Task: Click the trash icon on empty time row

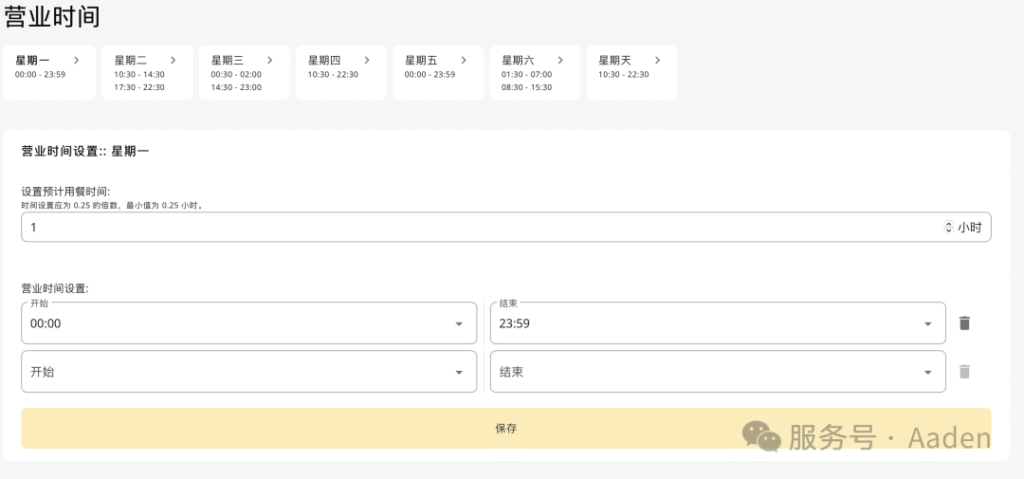Action: (x=964, y=371)
